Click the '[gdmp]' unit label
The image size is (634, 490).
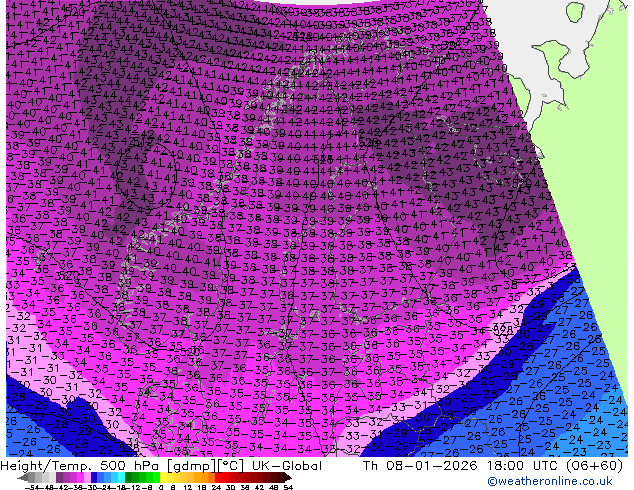point(191,466)
